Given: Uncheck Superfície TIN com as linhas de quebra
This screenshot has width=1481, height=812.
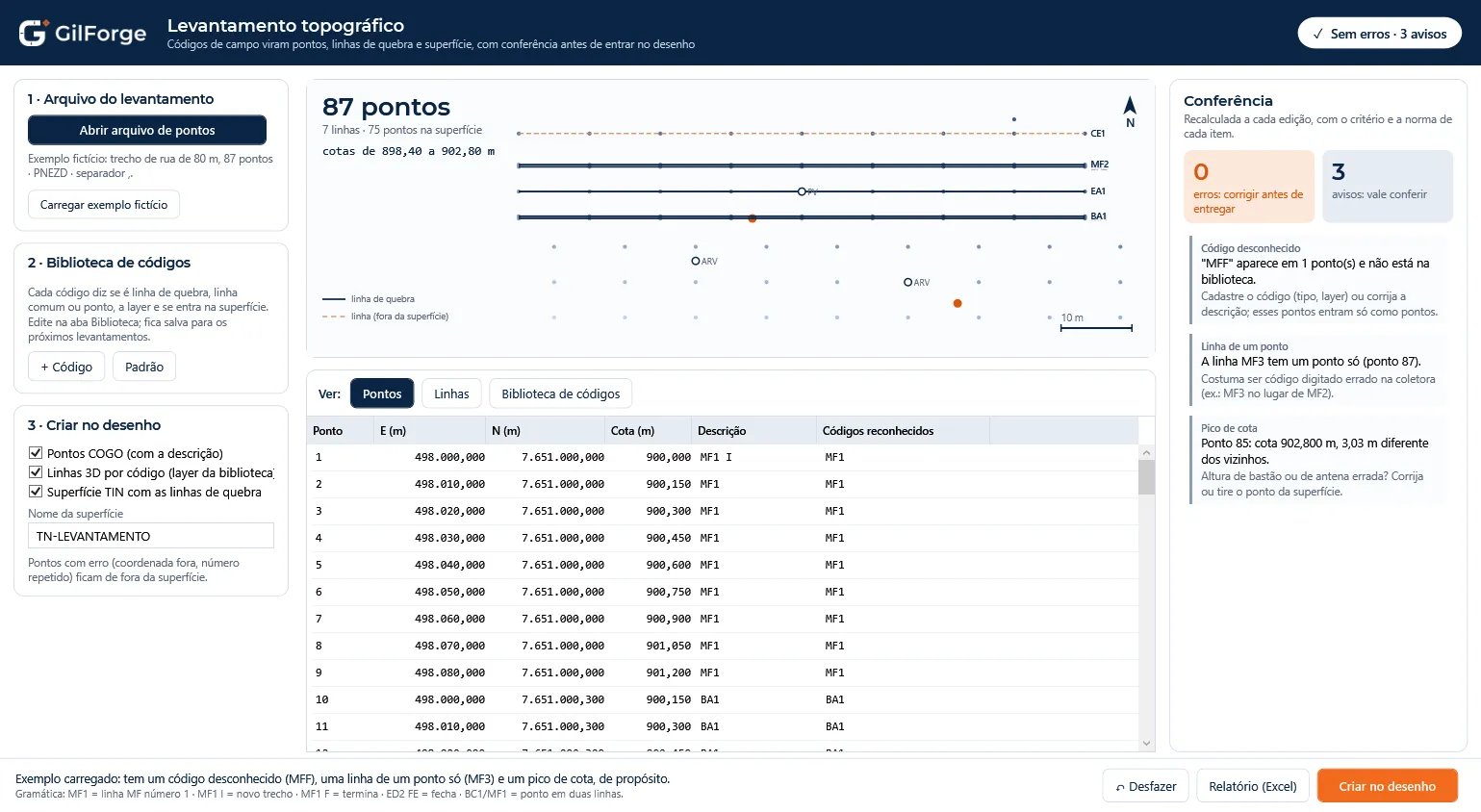Looking at the screenshot, I should (36, 492).
